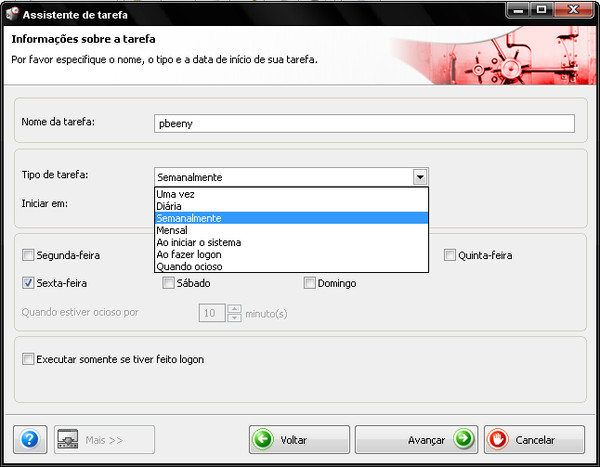Click the disabled Mais >> button

pyautogui.click(x=104, y=439)
